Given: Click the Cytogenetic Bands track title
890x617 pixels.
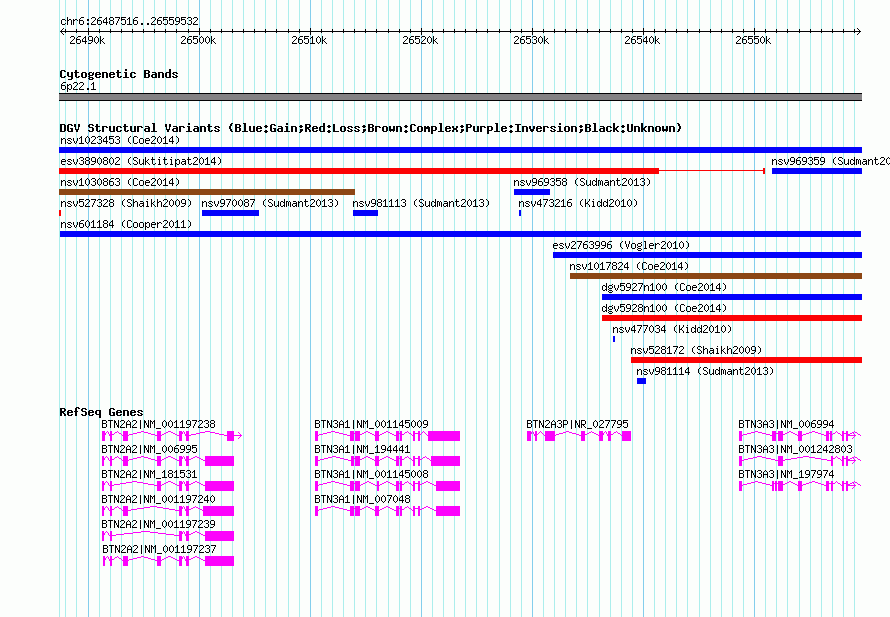Looking at the screenshot, I should pyautogui.click(x=119, y=74).
